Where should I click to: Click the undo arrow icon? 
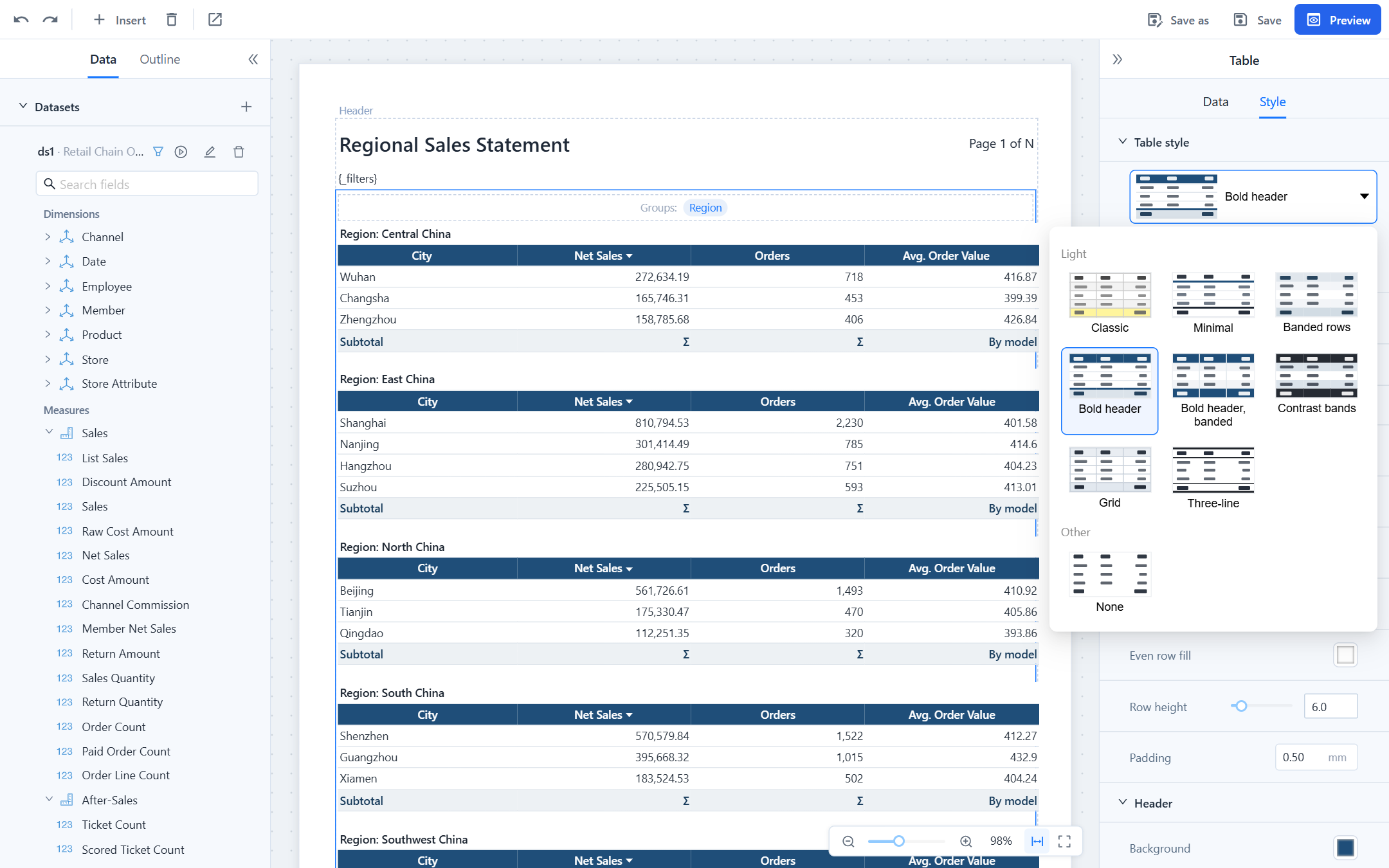point(21,20)
